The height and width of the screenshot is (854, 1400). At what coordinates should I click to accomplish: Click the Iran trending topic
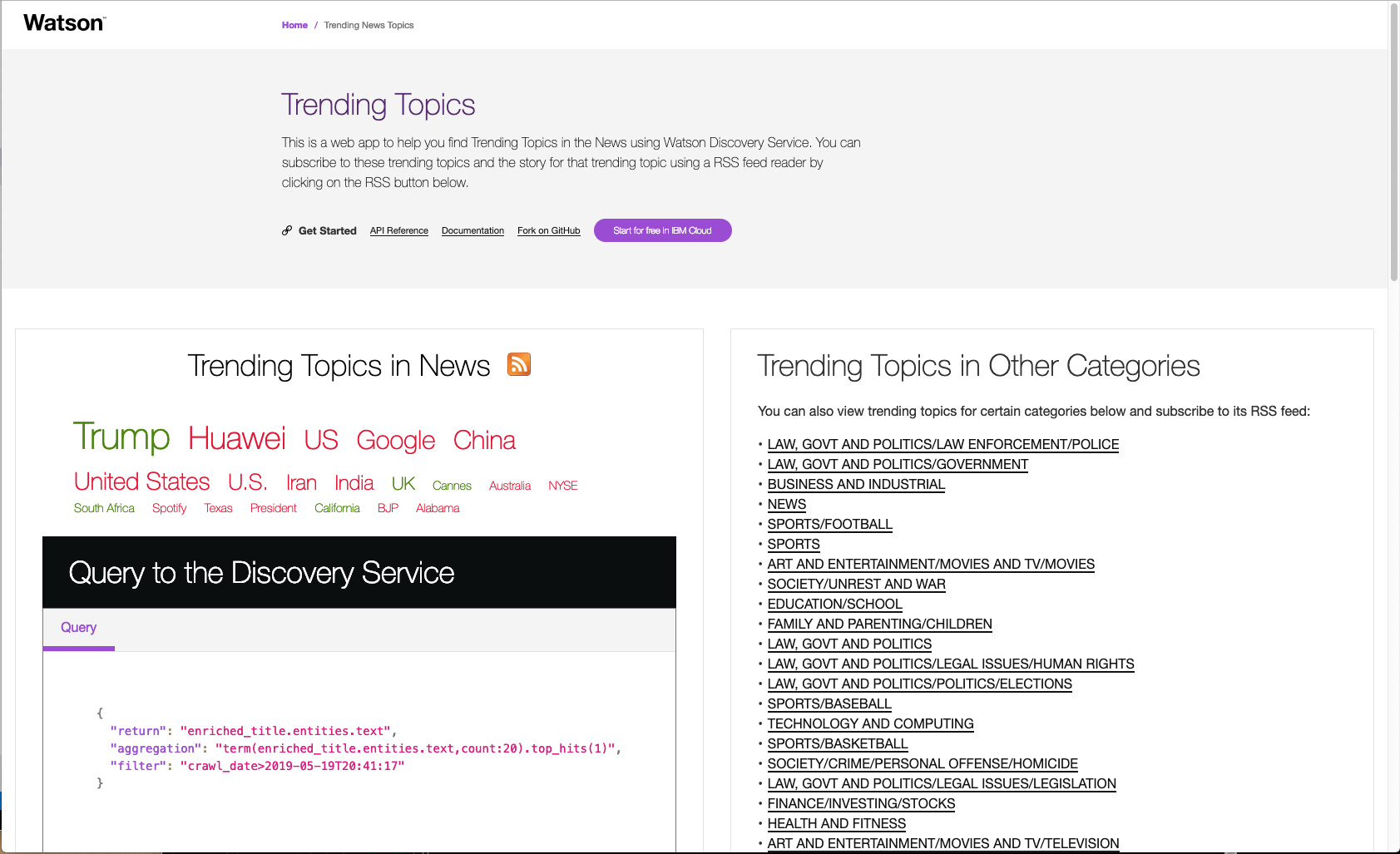[301, 483]
